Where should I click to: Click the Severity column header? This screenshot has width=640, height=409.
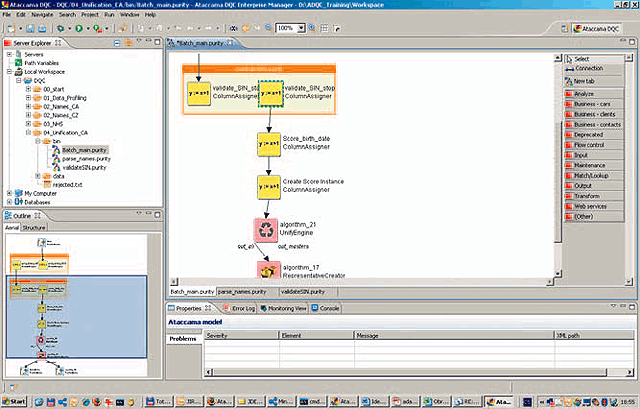(241, 336)
